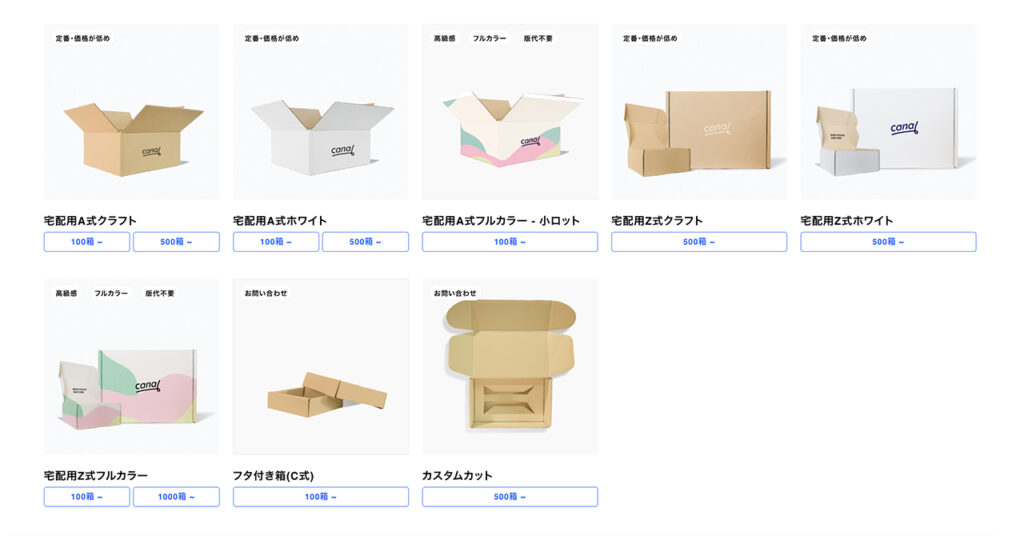
Task: Select 100箱〜 for 宅配用A式フルカラー 小ロット
Action: click(510, 242)
